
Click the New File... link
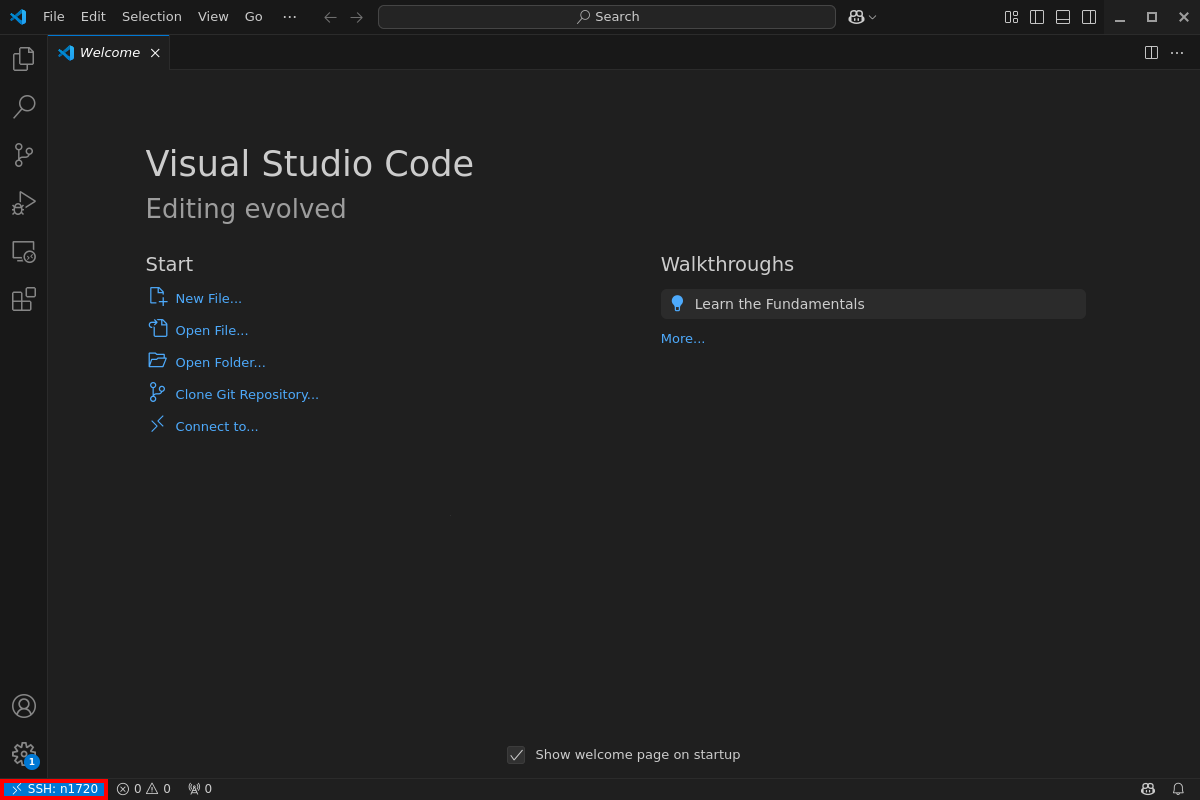(209, 298)
